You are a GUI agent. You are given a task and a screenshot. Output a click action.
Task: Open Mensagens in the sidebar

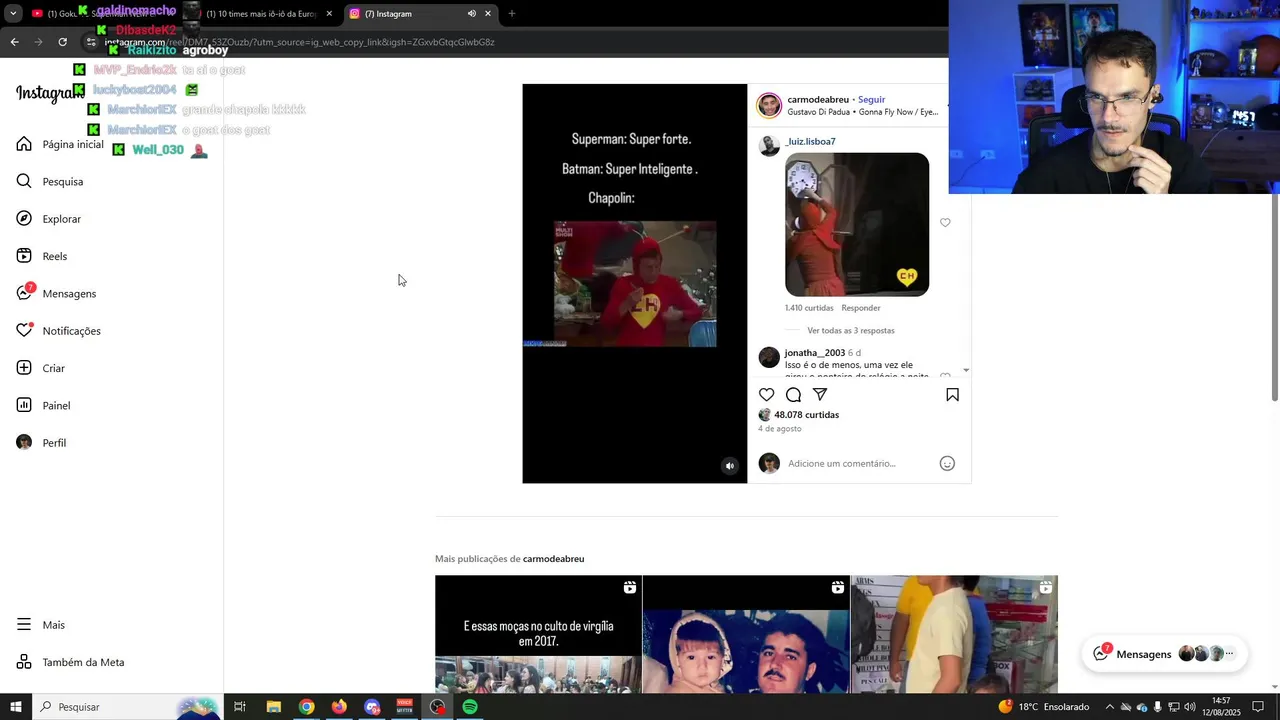pos(57,293)
